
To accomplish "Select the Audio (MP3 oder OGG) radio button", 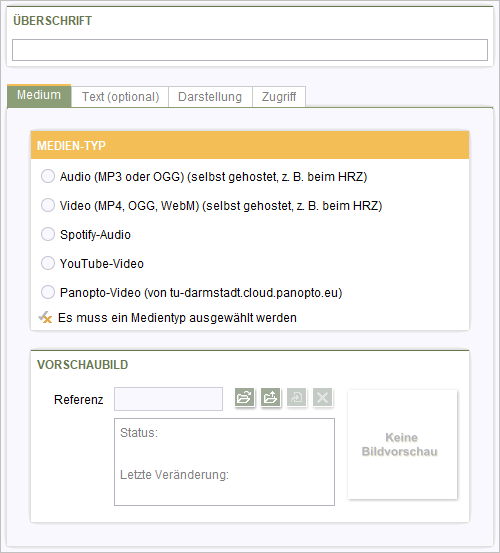I will click(48, 176).
